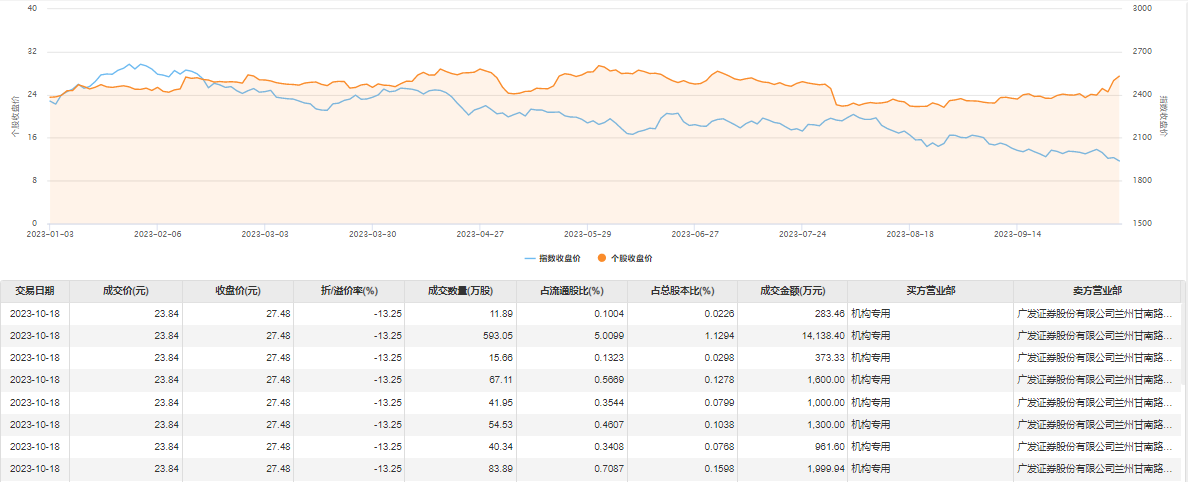Click the 32 left axis value
This screenshot has width=1188, height=482.
(32, 52)
